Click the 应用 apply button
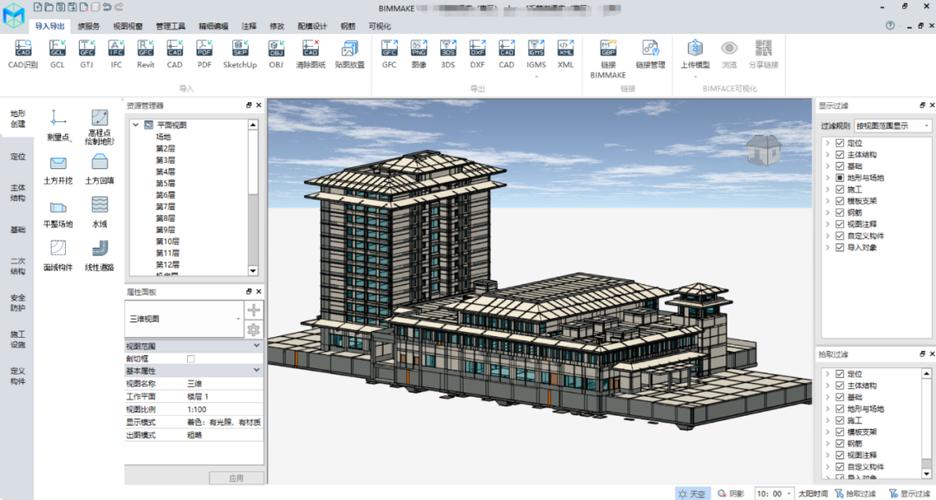 click(236, 478)
